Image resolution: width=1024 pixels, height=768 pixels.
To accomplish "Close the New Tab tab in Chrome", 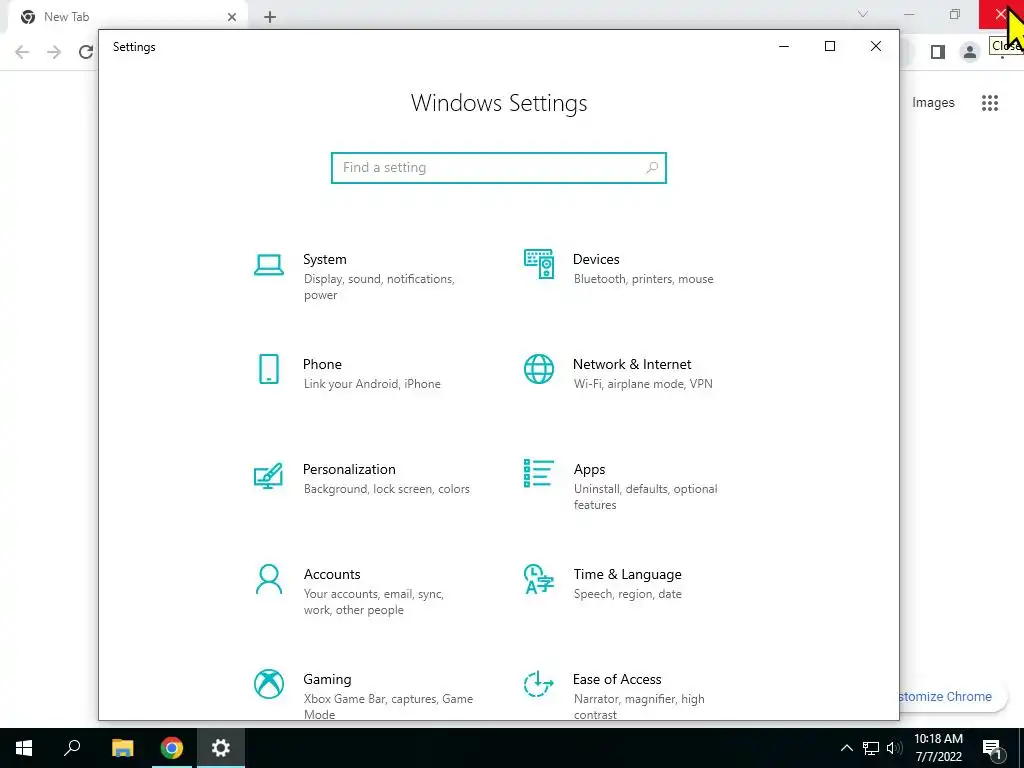I will coord(232,17).
